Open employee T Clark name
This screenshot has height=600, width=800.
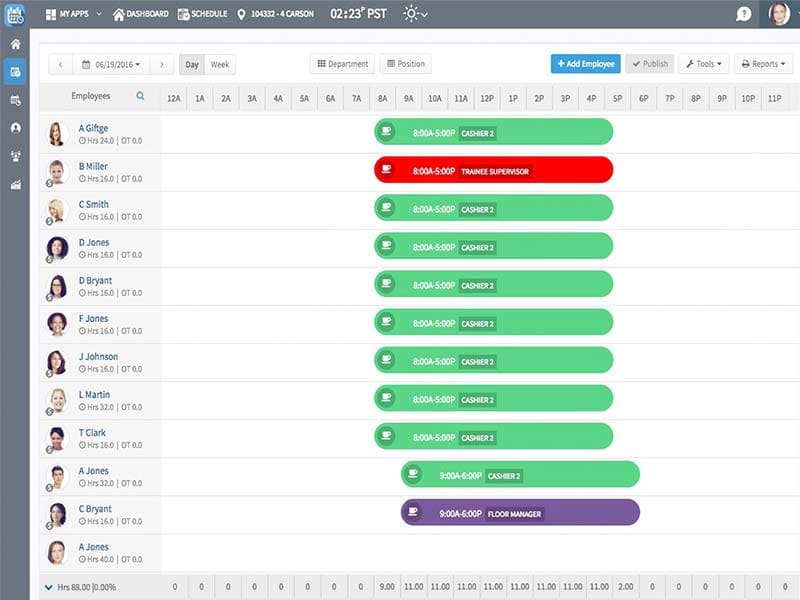click(x=92, y=433)
